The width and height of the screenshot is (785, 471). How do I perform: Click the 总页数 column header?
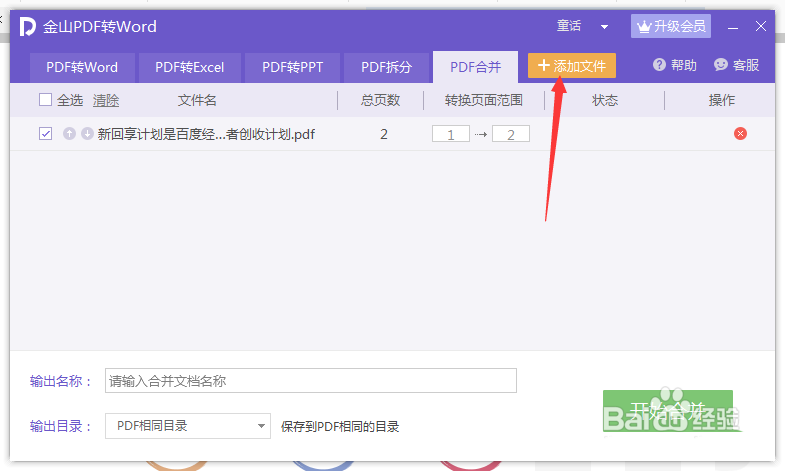(380, 101)
